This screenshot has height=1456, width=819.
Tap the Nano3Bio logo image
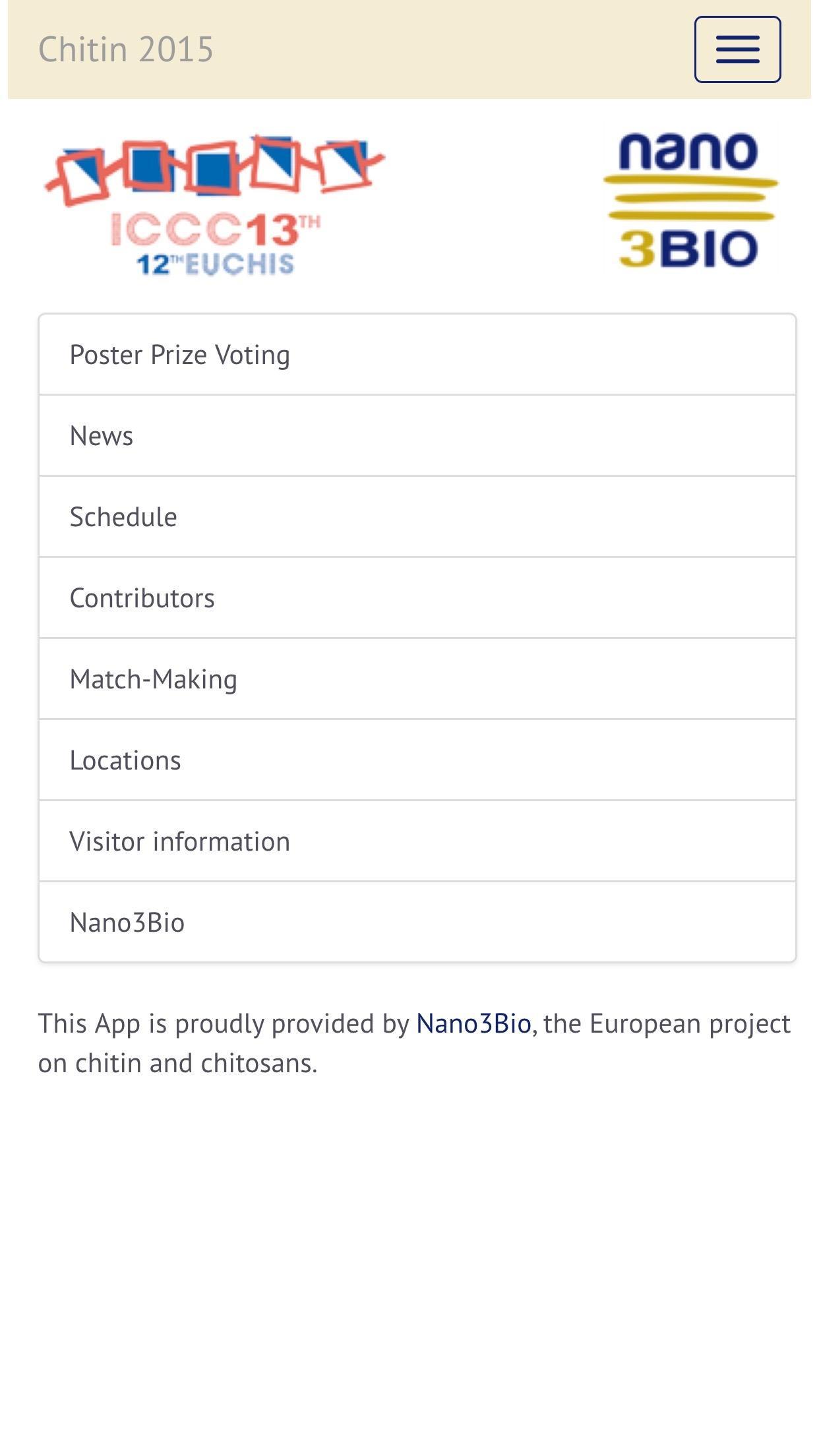pyautogui.click(x=690, y=200)
